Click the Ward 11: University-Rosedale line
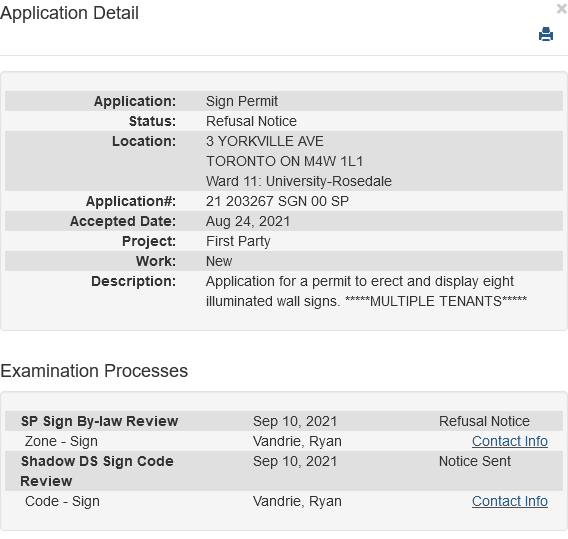 298,181
